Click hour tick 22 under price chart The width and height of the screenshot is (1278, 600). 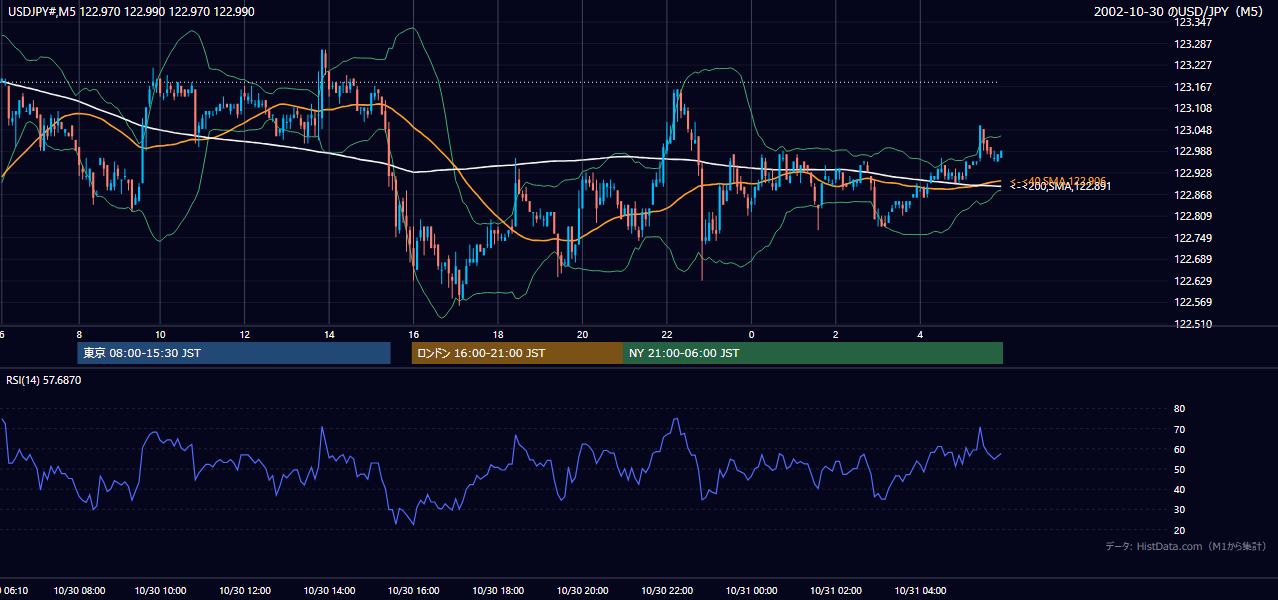(666, 335)
